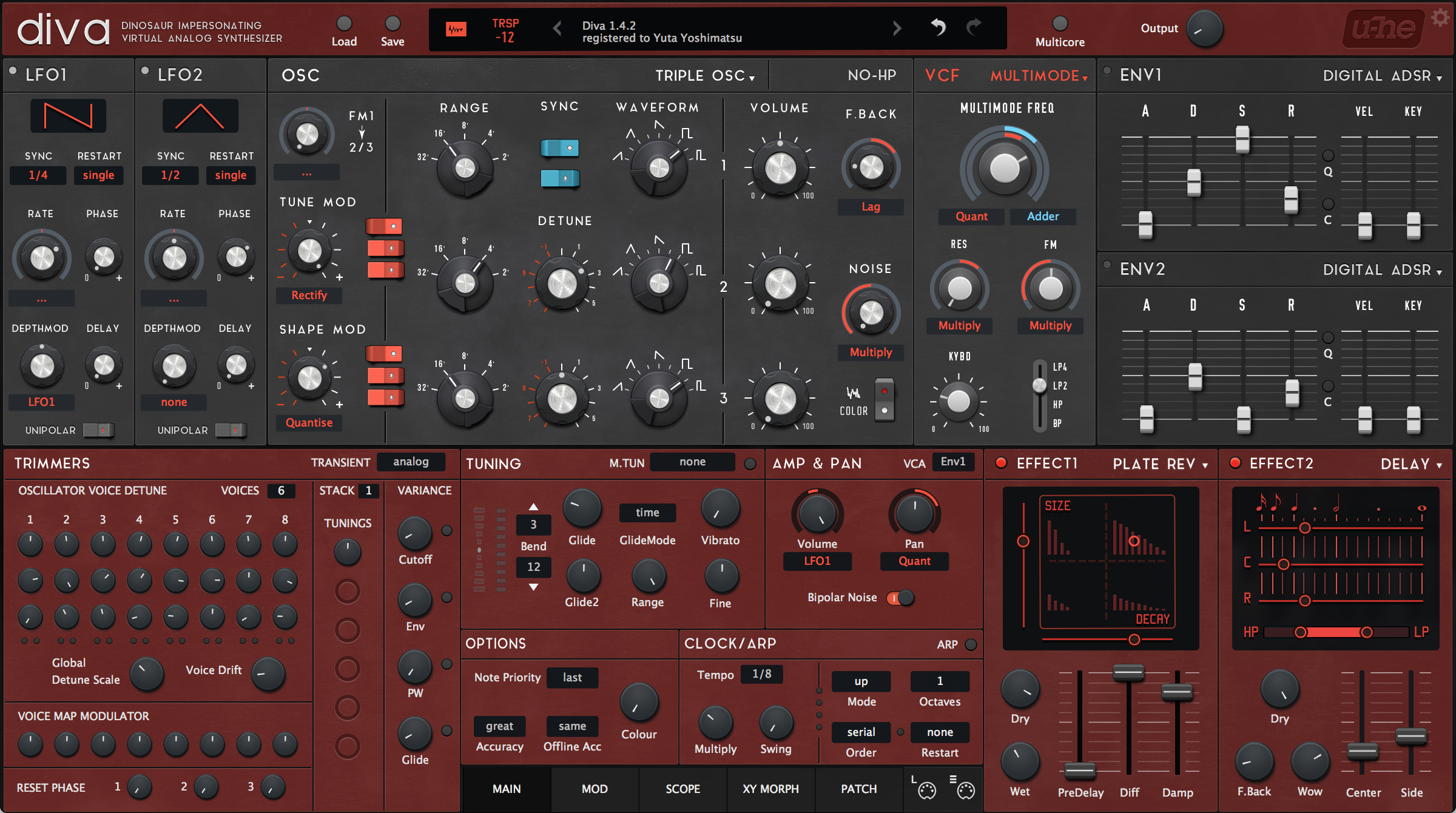
Task: Click Quantise shape mod source button
Action: point(309,423)
